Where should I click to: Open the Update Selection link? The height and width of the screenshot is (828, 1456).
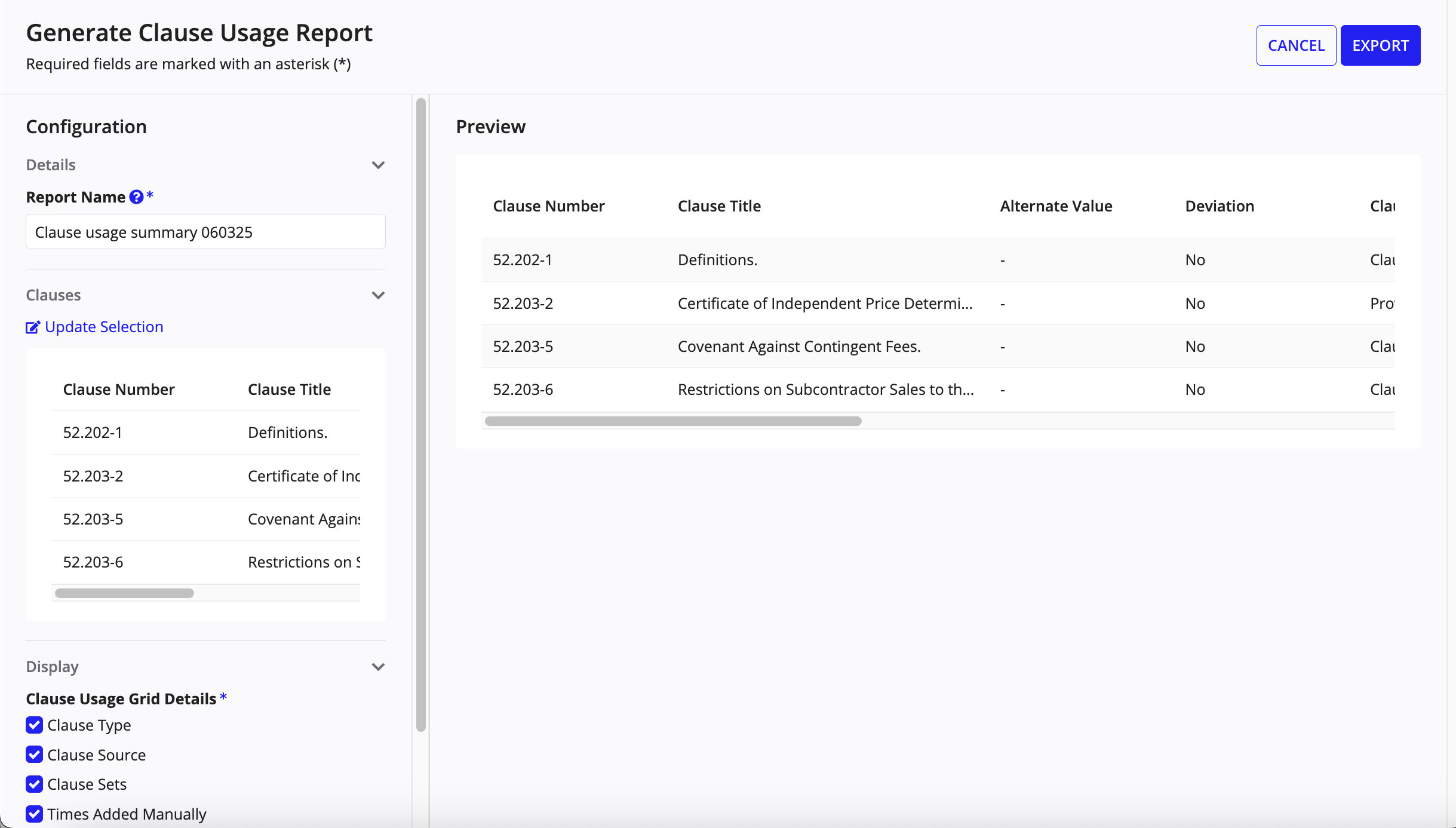[104, 327]
